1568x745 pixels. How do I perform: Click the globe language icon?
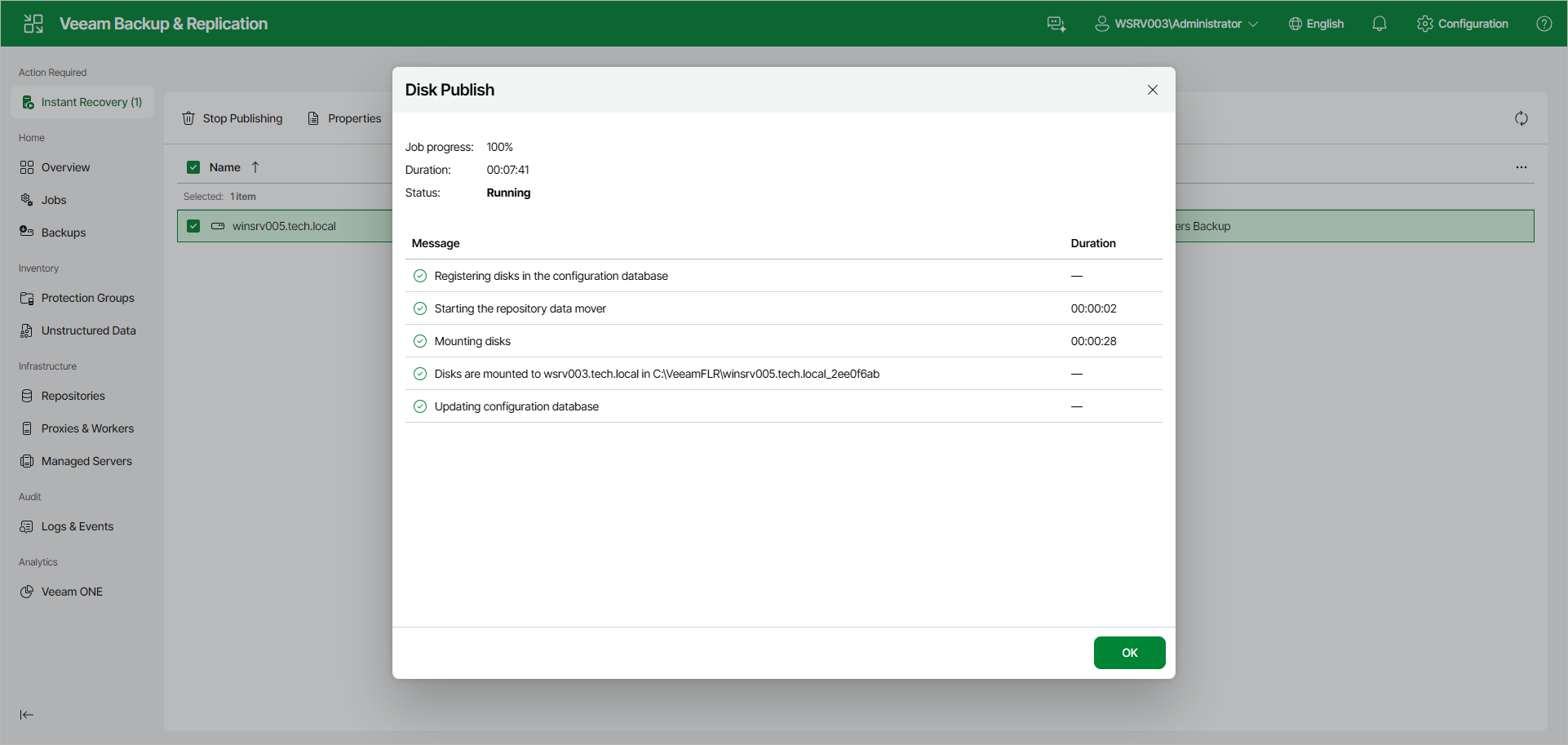tap(1296, 24)
